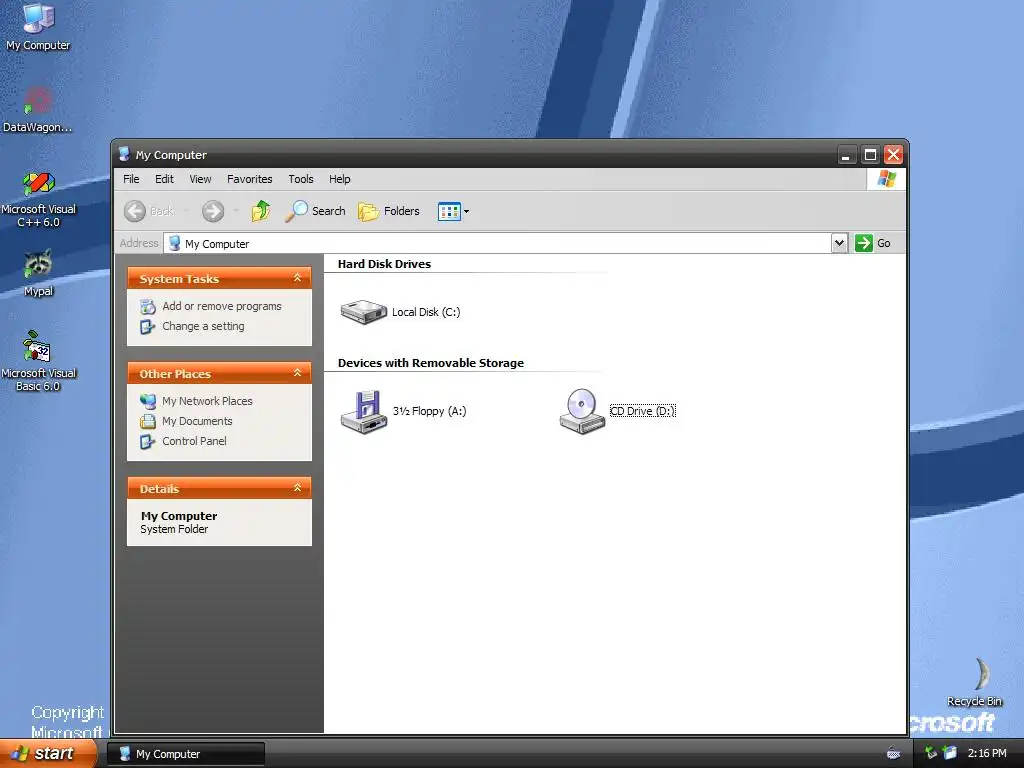1024x768 pixels.
Task: Select the CD Drive (D:) disc icon
Action: 582,411
